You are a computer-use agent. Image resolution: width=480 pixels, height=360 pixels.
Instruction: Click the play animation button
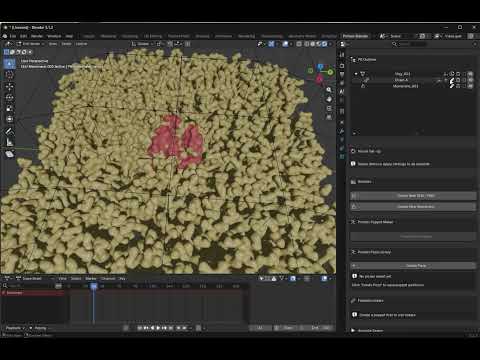[158, 328]
